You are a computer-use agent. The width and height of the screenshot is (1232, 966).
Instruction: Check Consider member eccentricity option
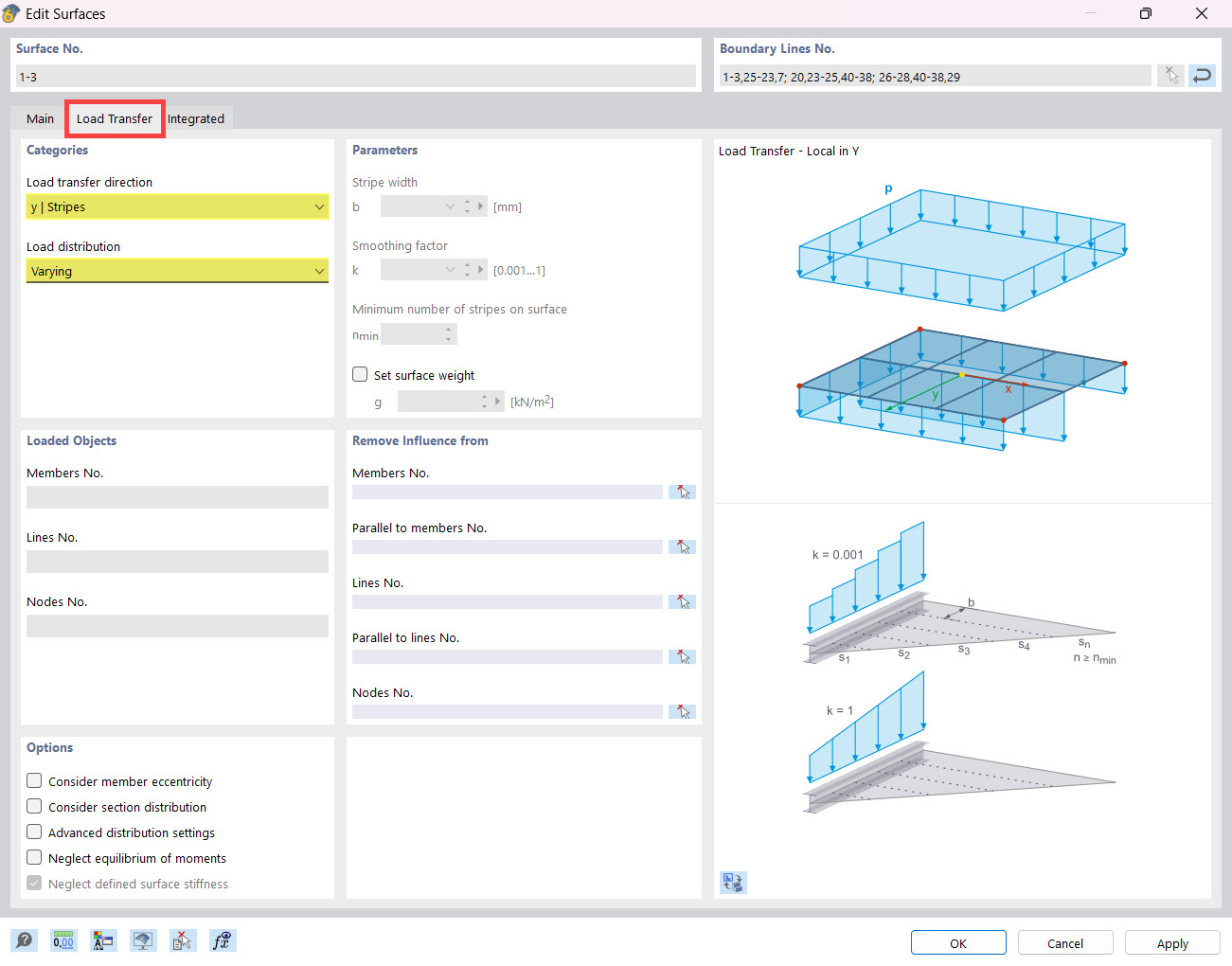coord(34,780)
